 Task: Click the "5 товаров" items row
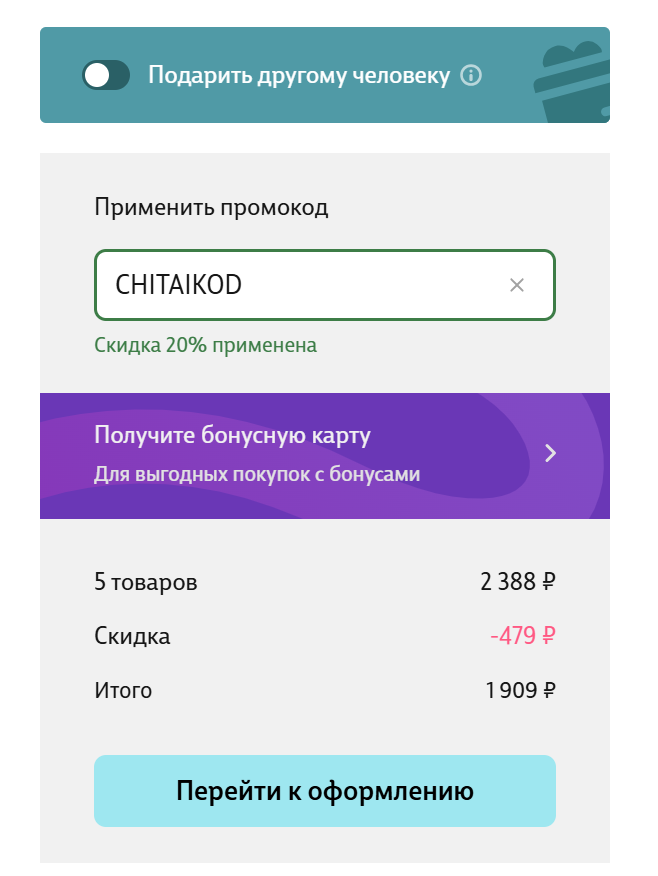[145, 581]
